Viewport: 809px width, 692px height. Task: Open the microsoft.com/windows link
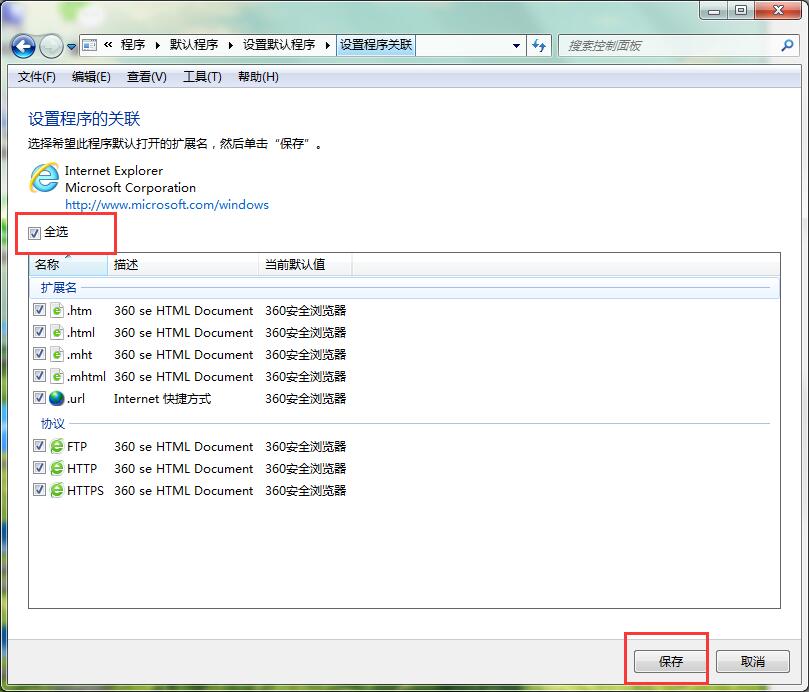click(167, 204)
